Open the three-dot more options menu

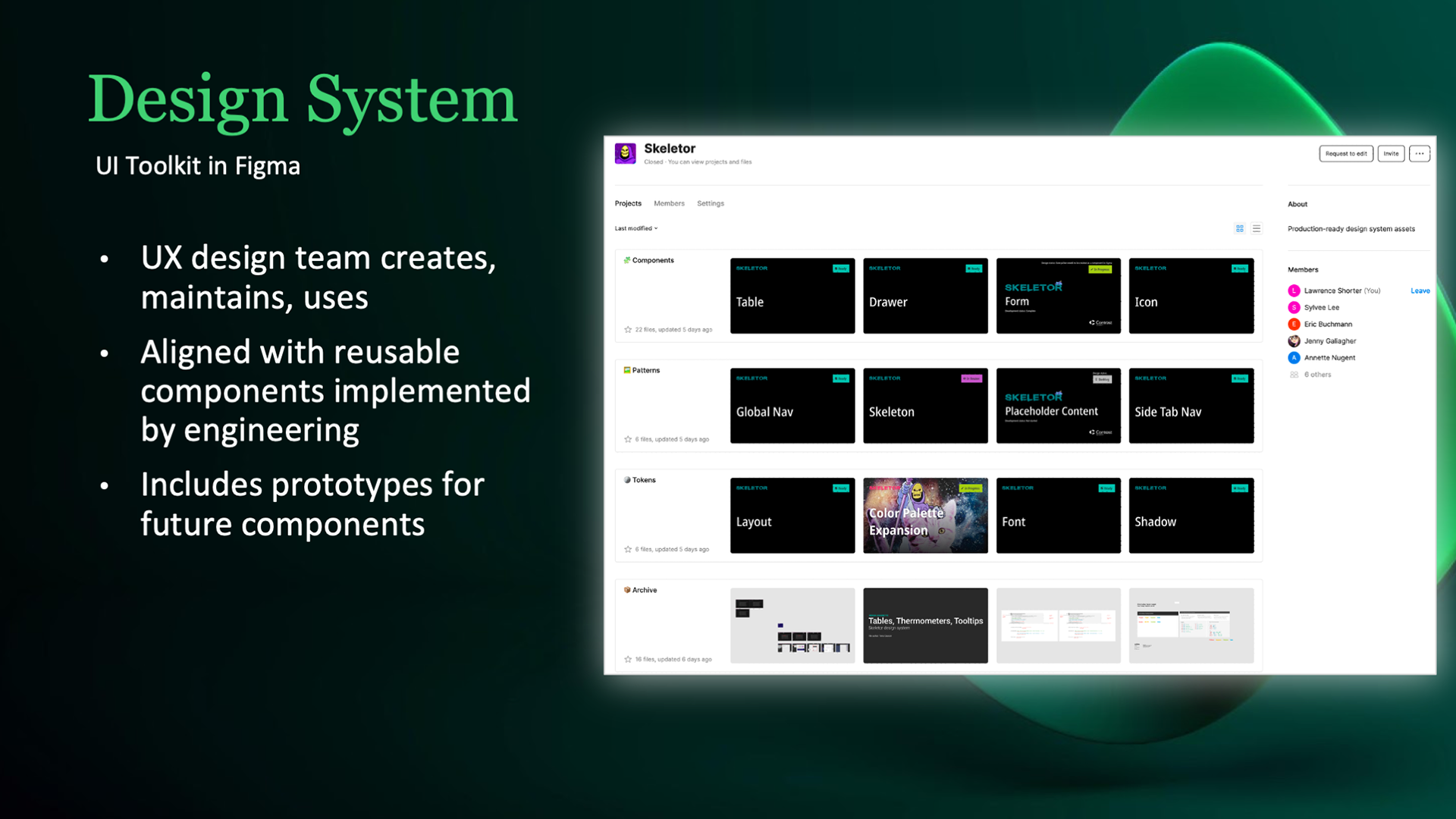pos(1420,153)
